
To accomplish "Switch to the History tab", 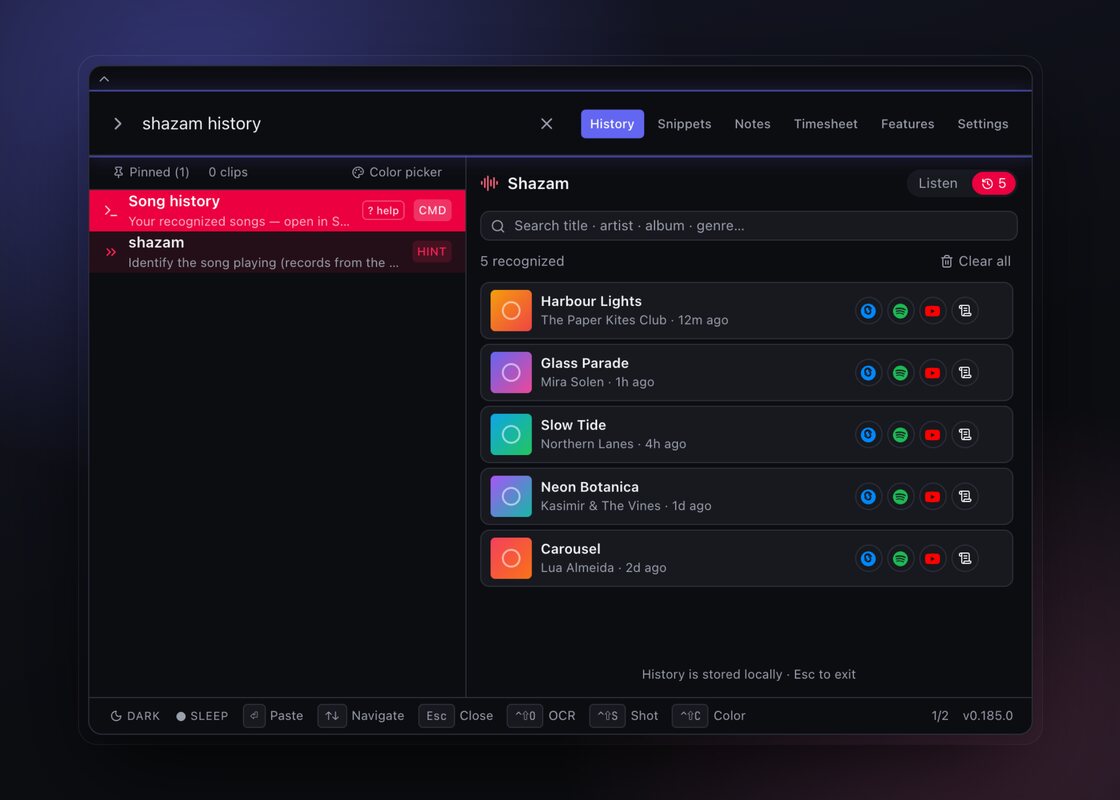I will point(612,124).
